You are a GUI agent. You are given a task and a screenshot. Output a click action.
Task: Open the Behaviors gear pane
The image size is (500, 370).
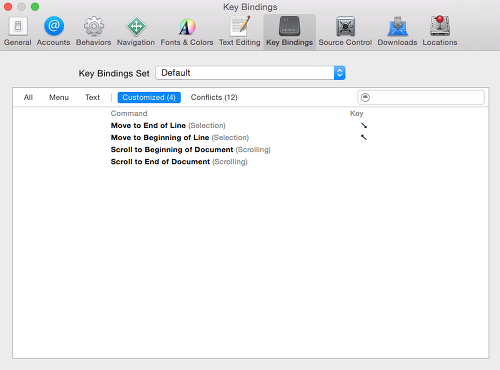(x=94, y=31)
